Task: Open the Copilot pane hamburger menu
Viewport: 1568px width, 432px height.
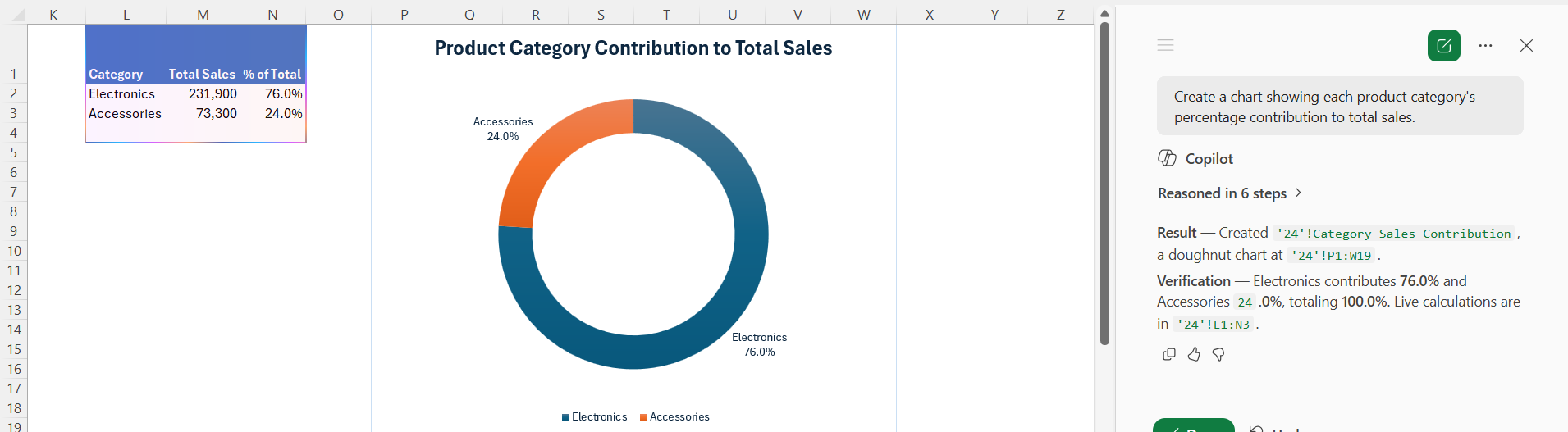Action: pyautogui.click(x=1165, y=46)
